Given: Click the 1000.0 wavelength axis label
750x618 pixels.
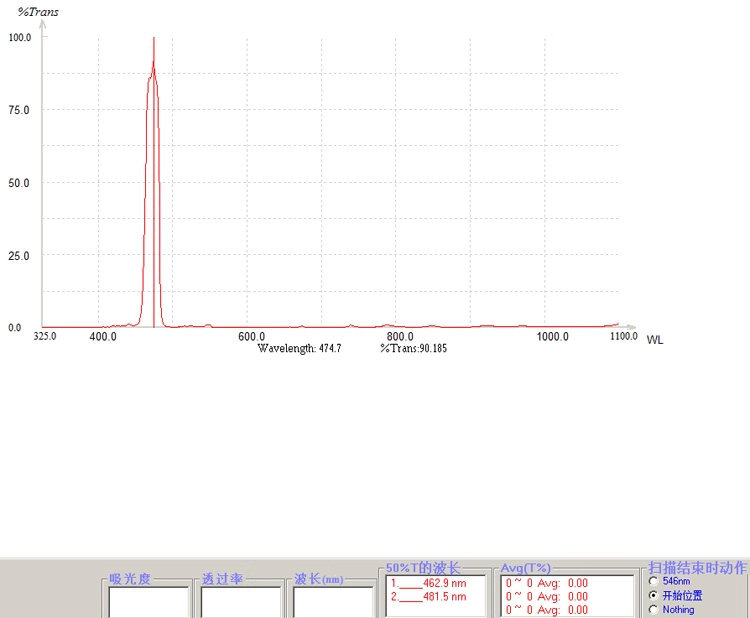Looking at the screenshot, I should pos(552,336).
